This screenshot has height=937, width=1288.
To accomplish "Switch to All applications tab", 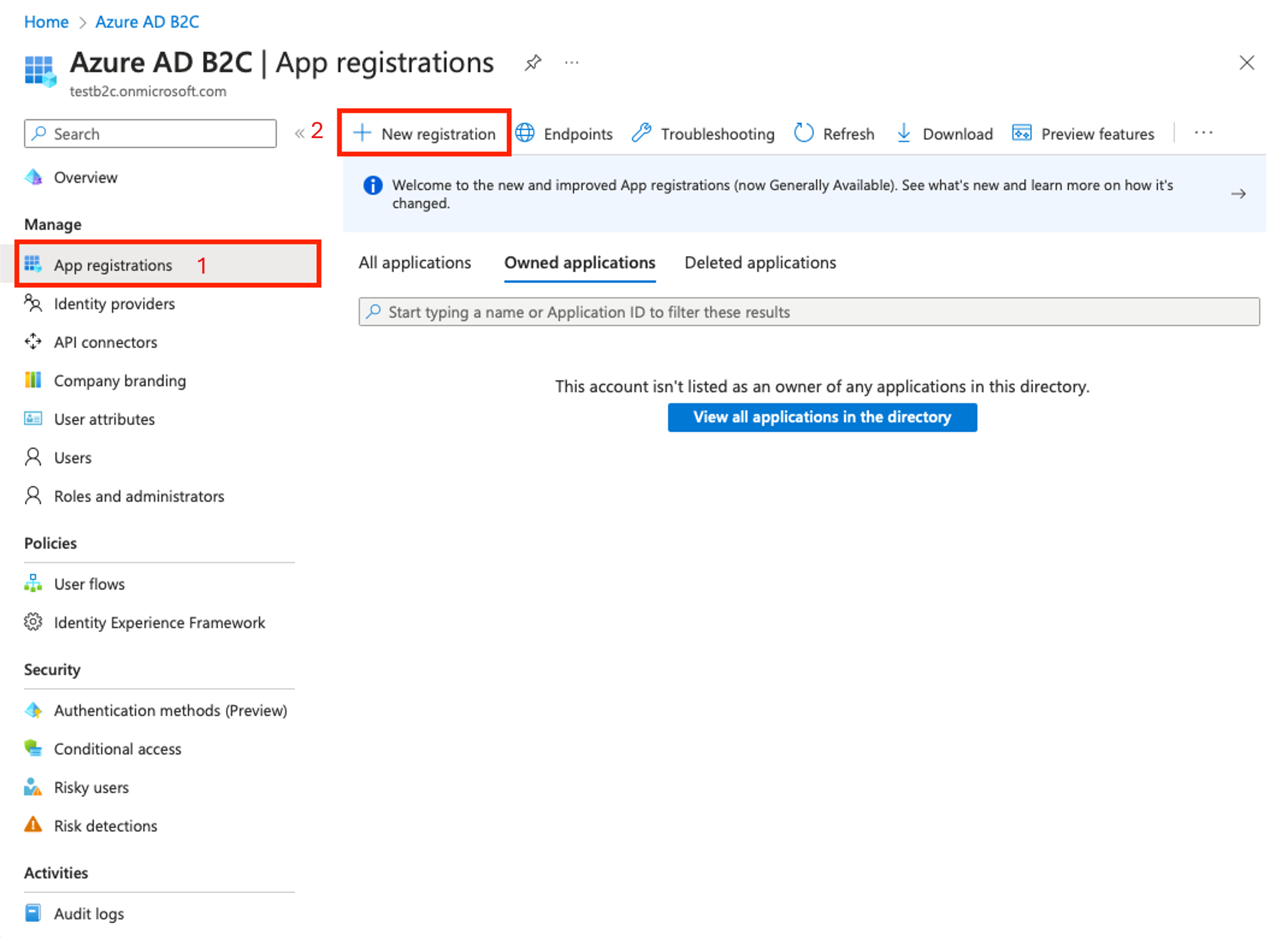I will pyautogui.click(x=415, y=263).
